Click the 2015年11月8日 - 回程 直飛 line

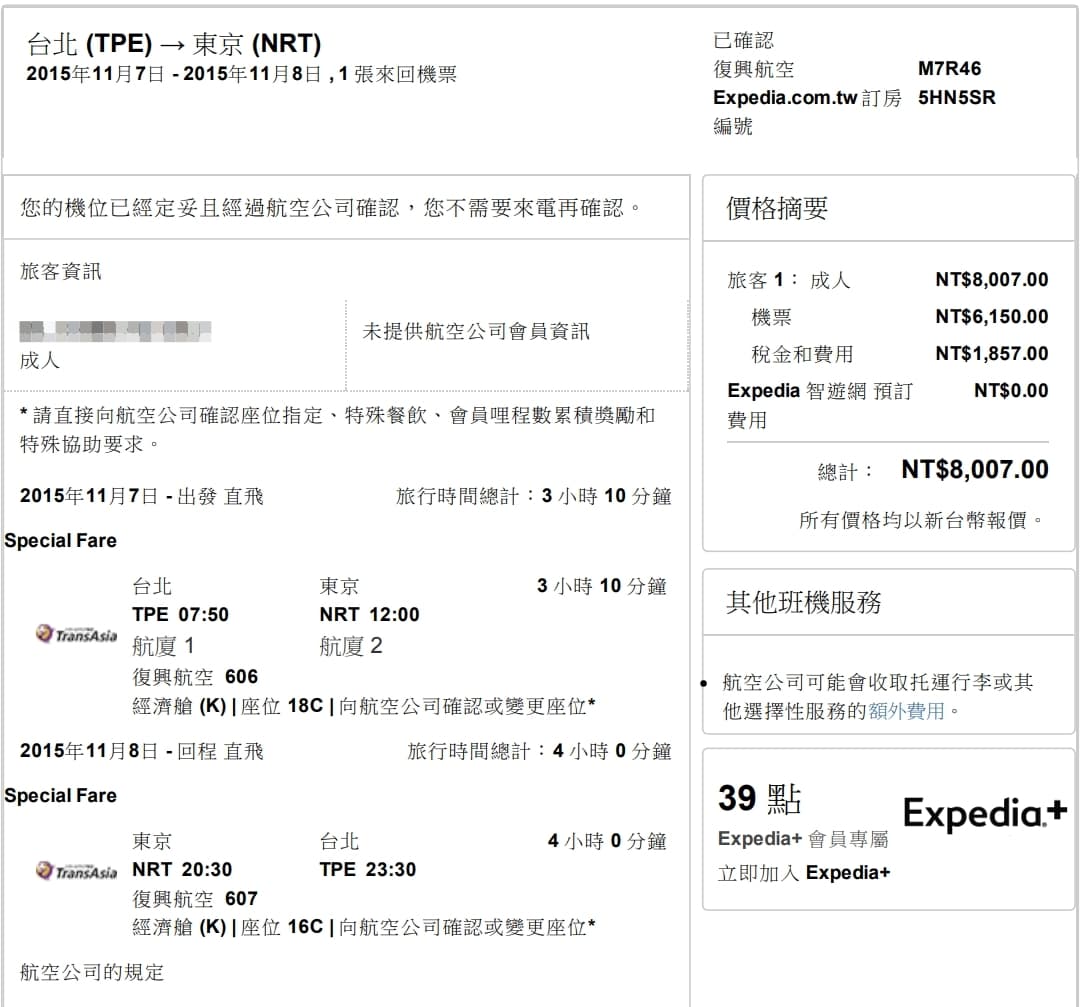click(x=141, y=751)
